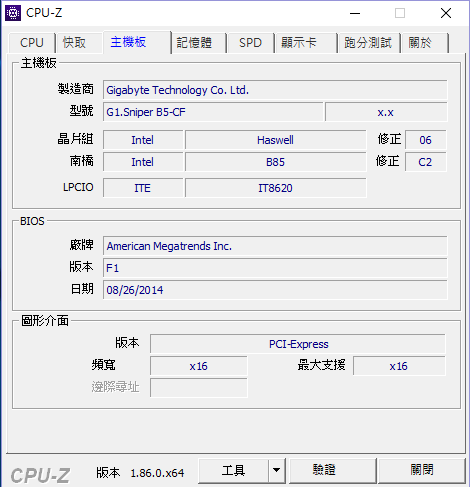Screen dimensions: 470x487
Task: Click the model revision field x.x
Action: (386, 112)
